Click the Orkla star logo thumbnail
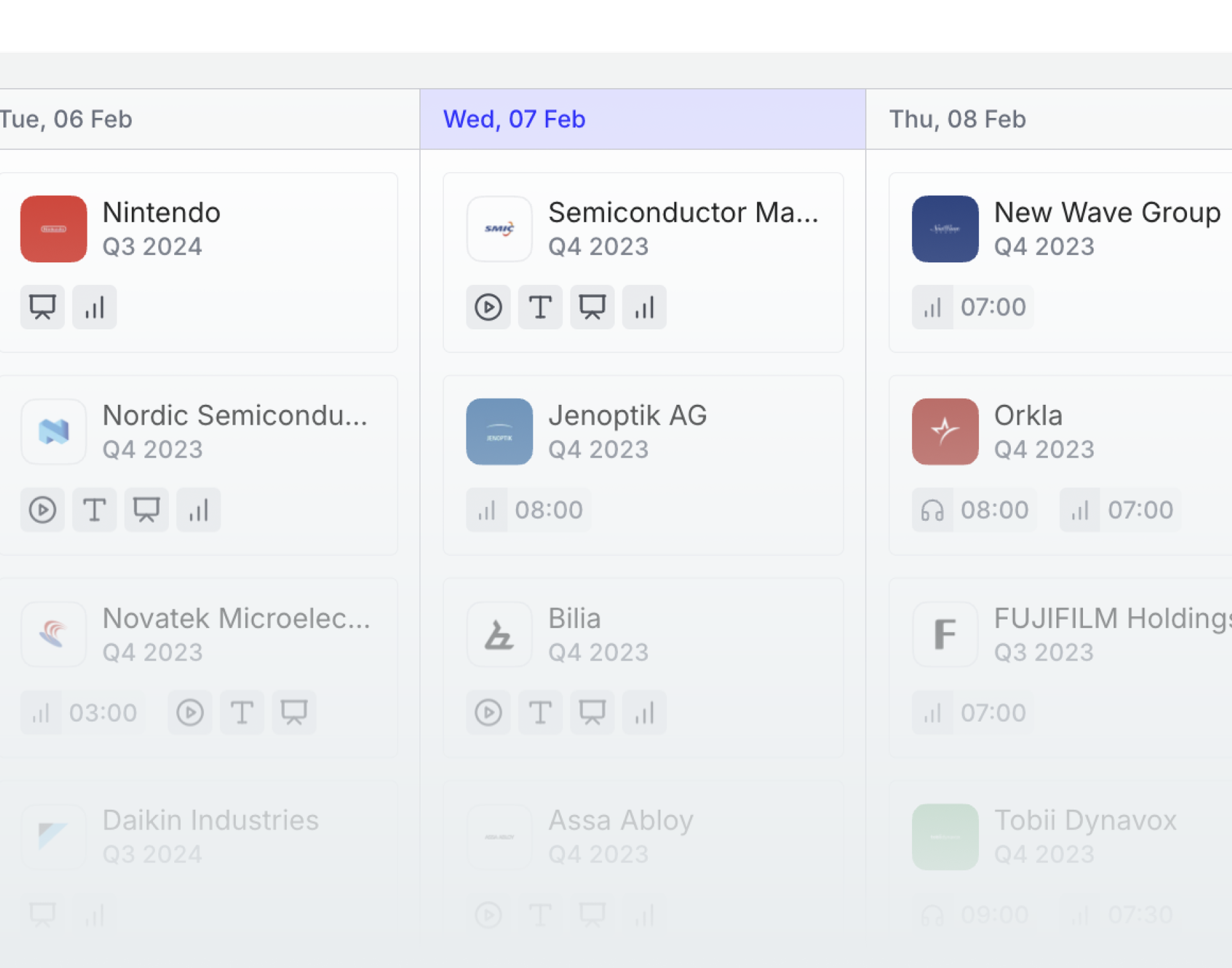The height and width of the screenshot is (968, 1232). point(945,432)
